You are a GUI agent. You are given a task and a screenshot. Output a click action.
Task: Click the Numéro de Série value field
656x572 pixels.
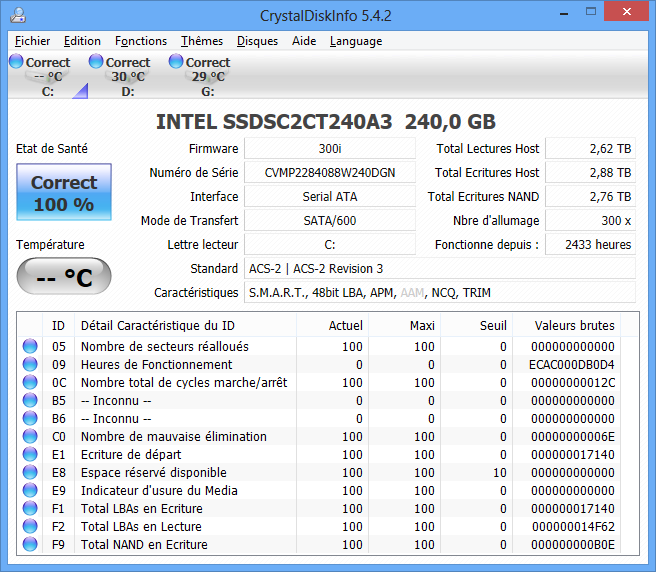point(329,173)
